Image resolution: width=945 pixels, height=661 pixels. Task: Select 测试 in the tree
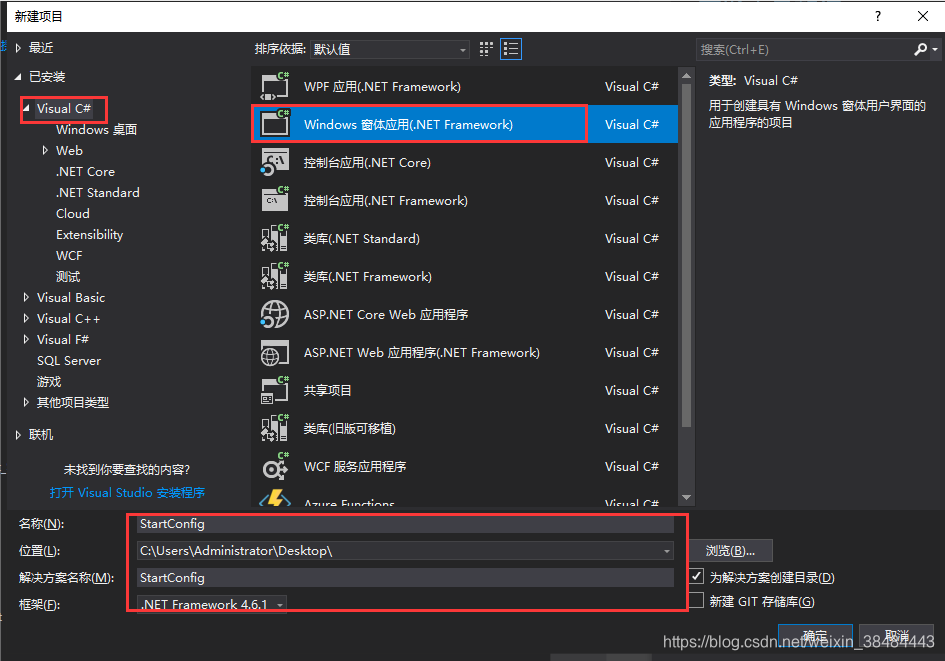pos(68,277)
